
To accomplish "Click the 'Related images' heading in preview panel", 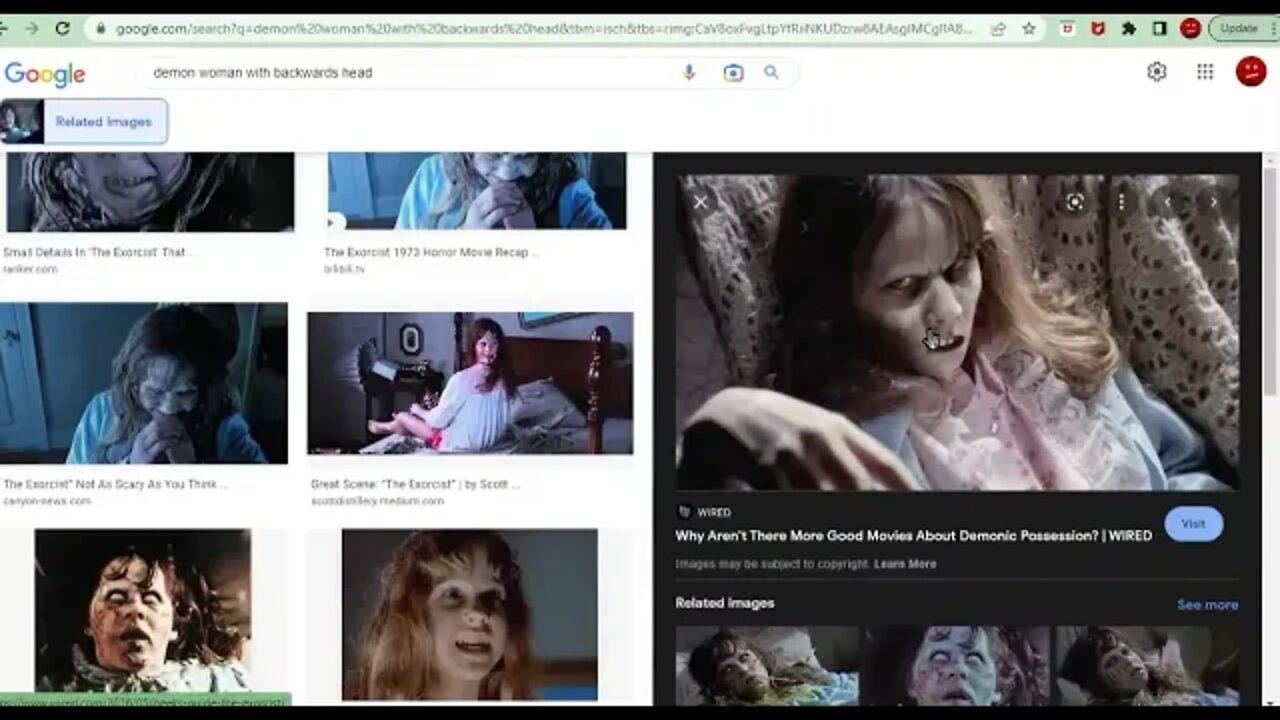I will (725, 603).
